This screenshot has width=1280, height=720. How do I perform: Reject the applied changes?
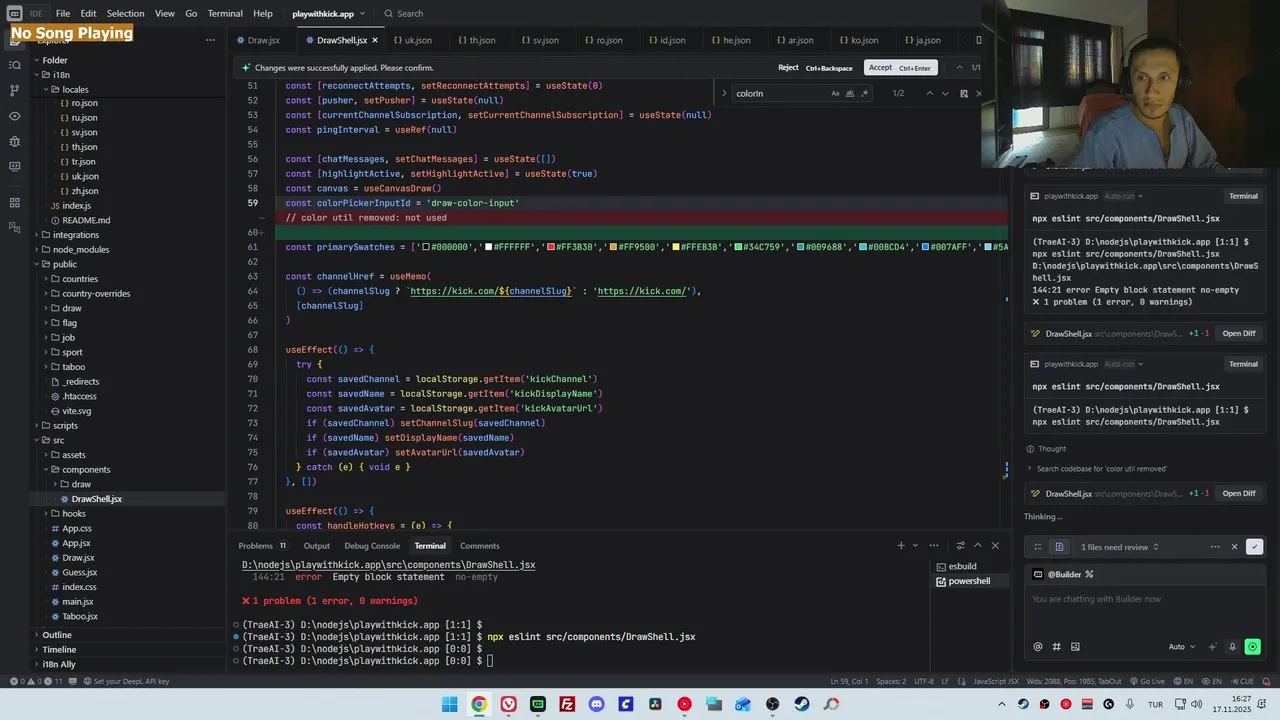[x=815, y=68]
